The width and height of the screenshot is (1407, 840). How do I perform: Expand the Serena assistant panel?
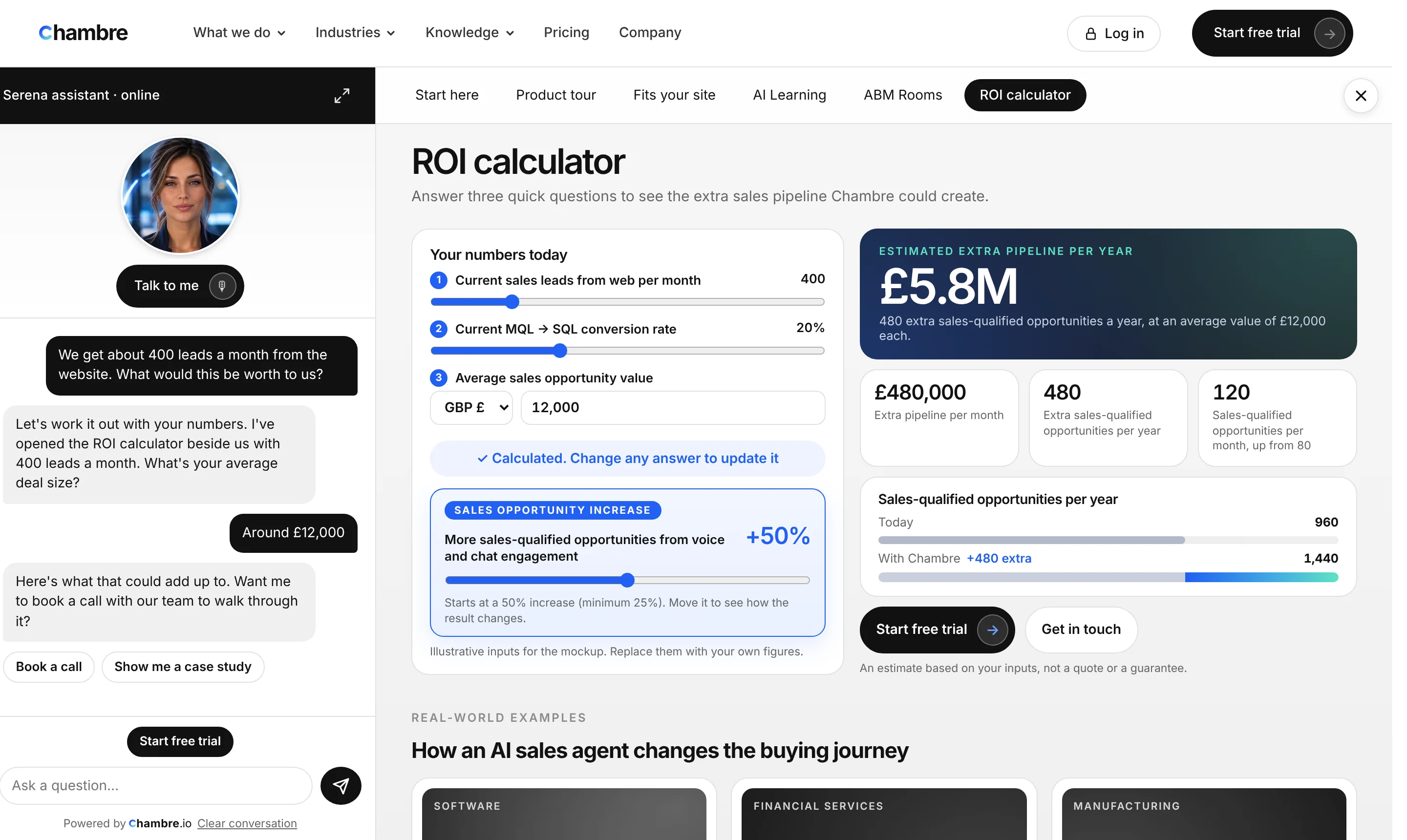click(341, 95)
